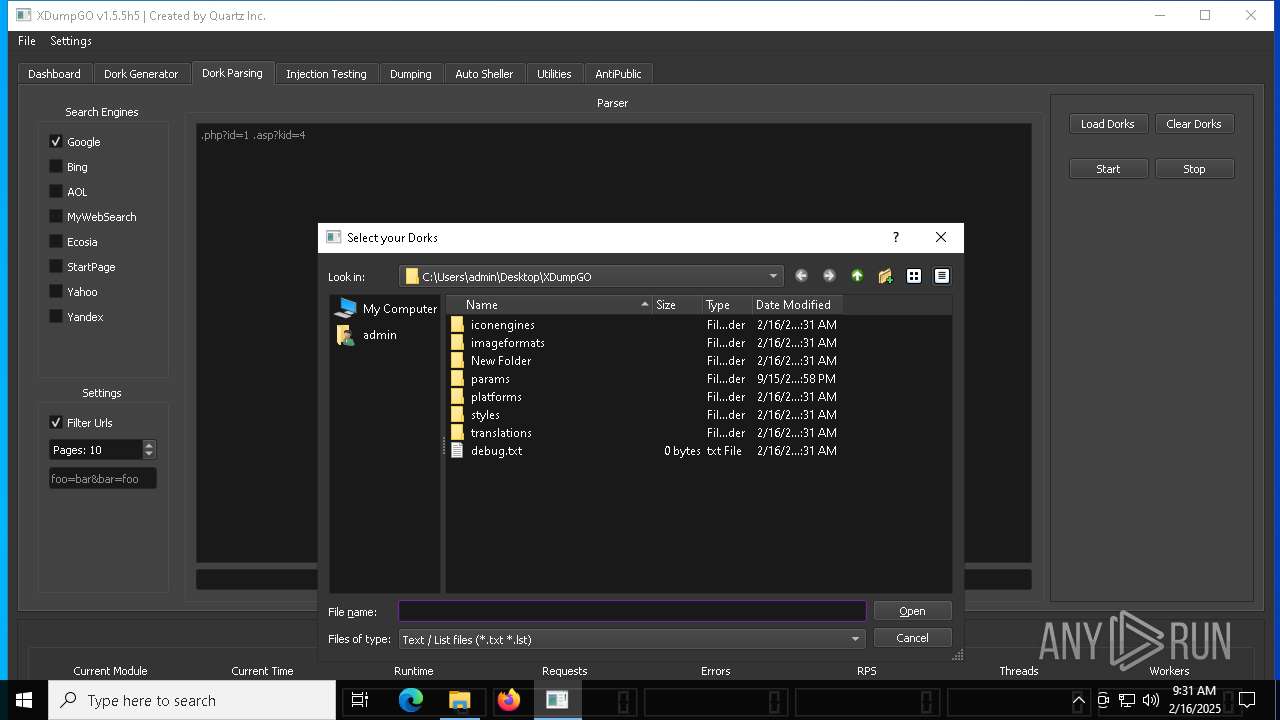
Task: Select the imageformats folder icon
Action: [457, 343]
